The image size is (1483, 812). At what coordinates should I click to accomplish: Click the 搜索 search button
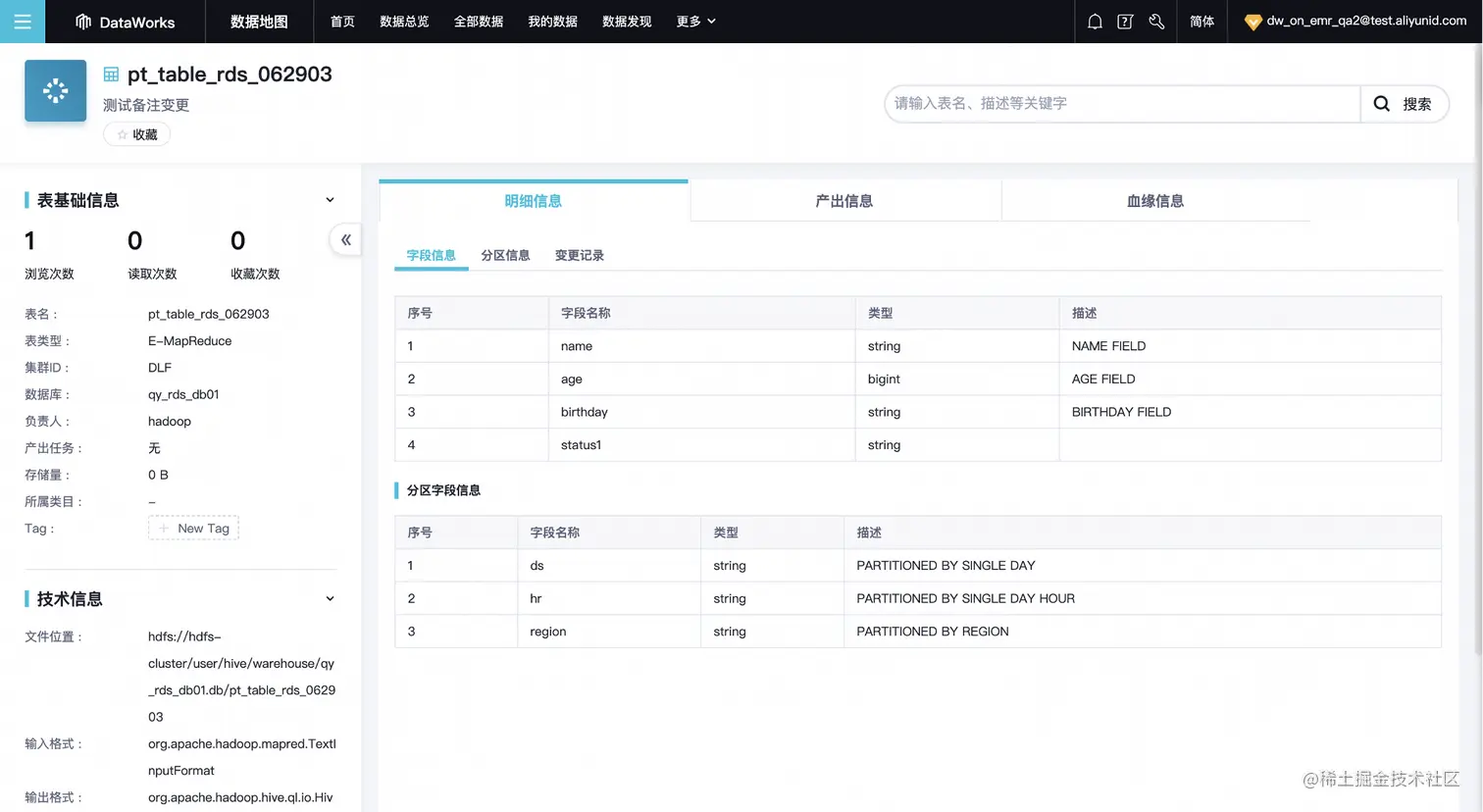coord(1405,104)
